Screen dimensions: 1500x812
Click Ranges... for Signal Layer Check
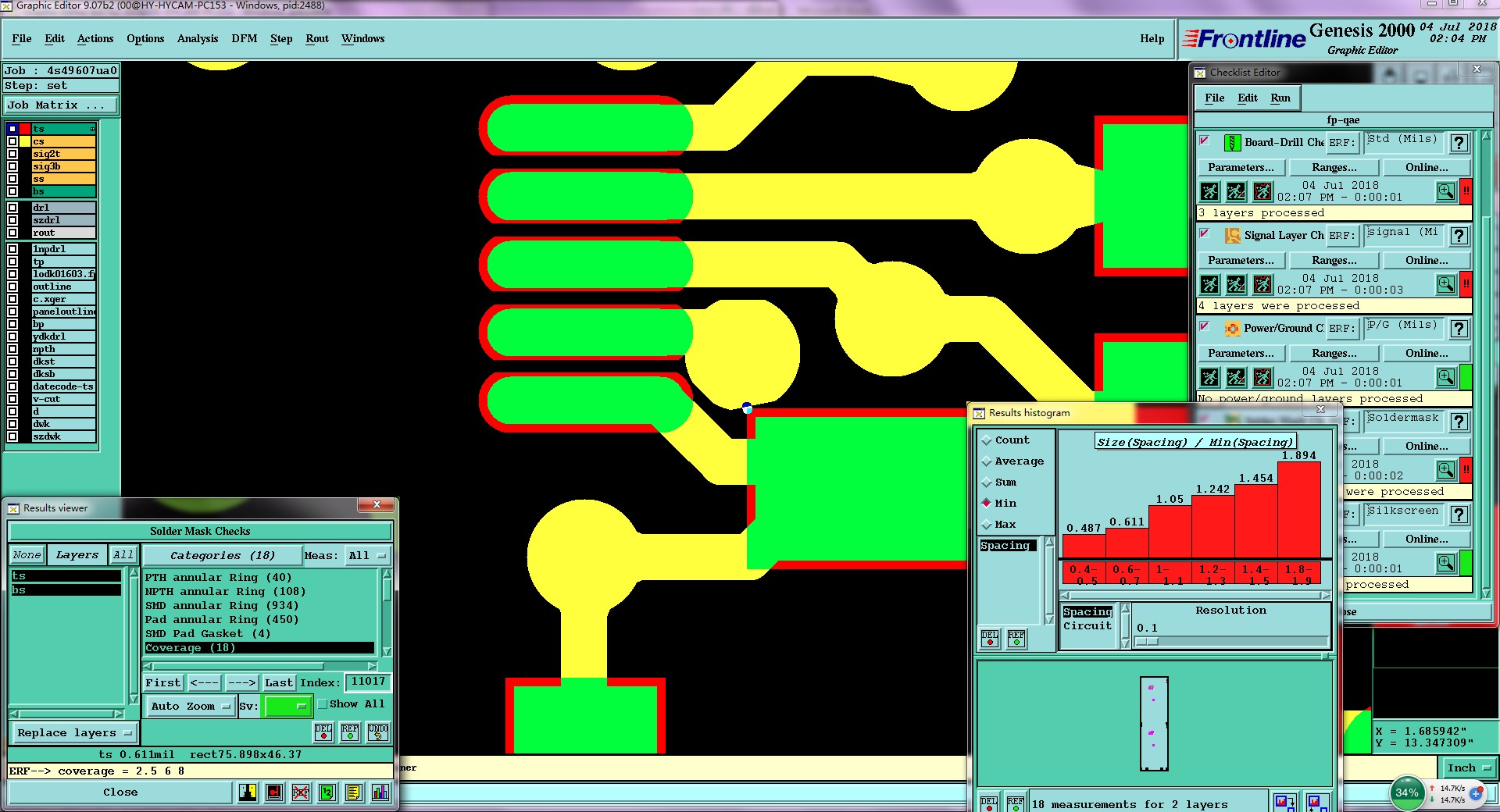click(x=1334, y=260)
